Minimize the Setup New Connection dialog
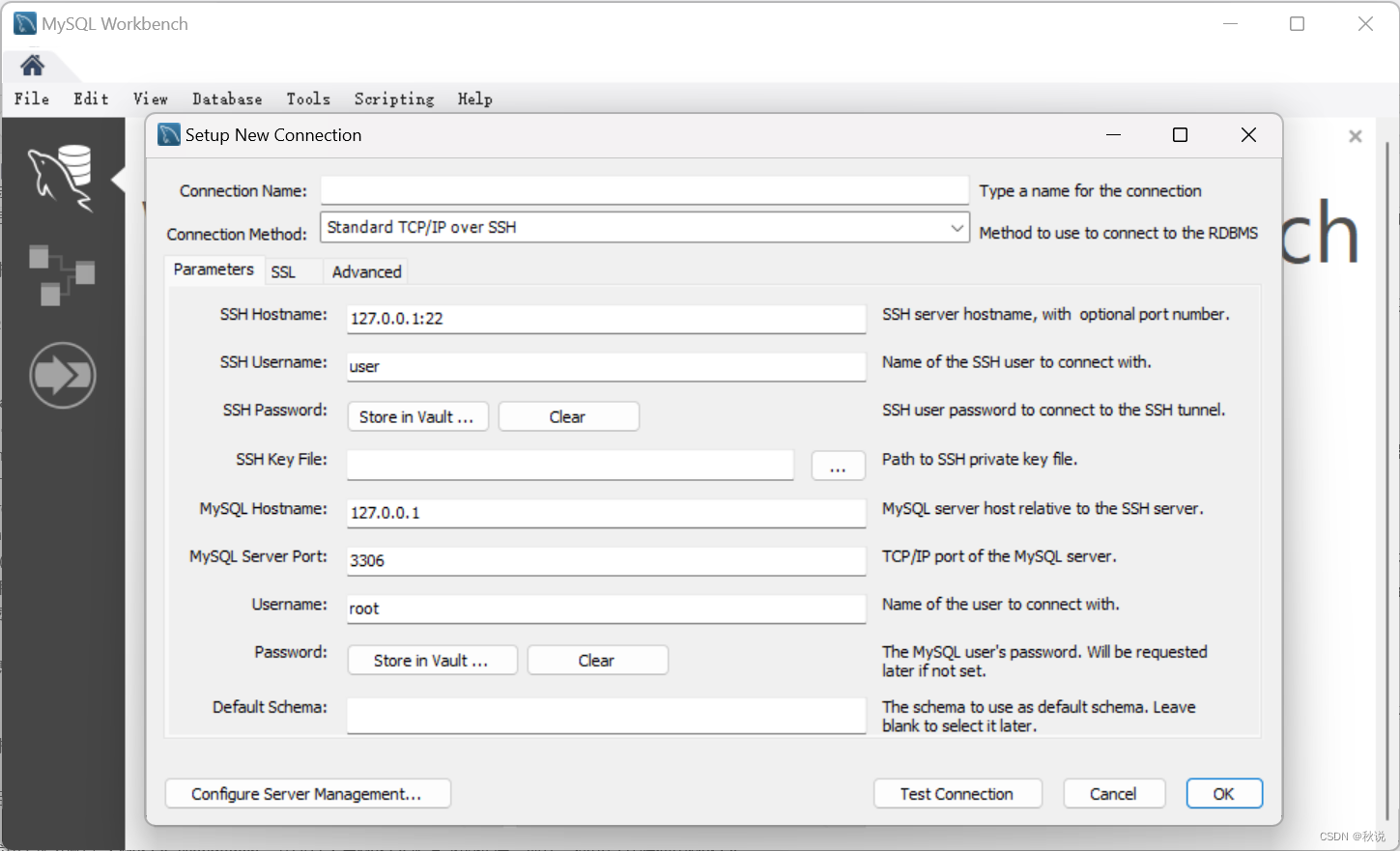Image resolution: width=1400 pixels, height=851 pixels. [x=1113, y=134]
